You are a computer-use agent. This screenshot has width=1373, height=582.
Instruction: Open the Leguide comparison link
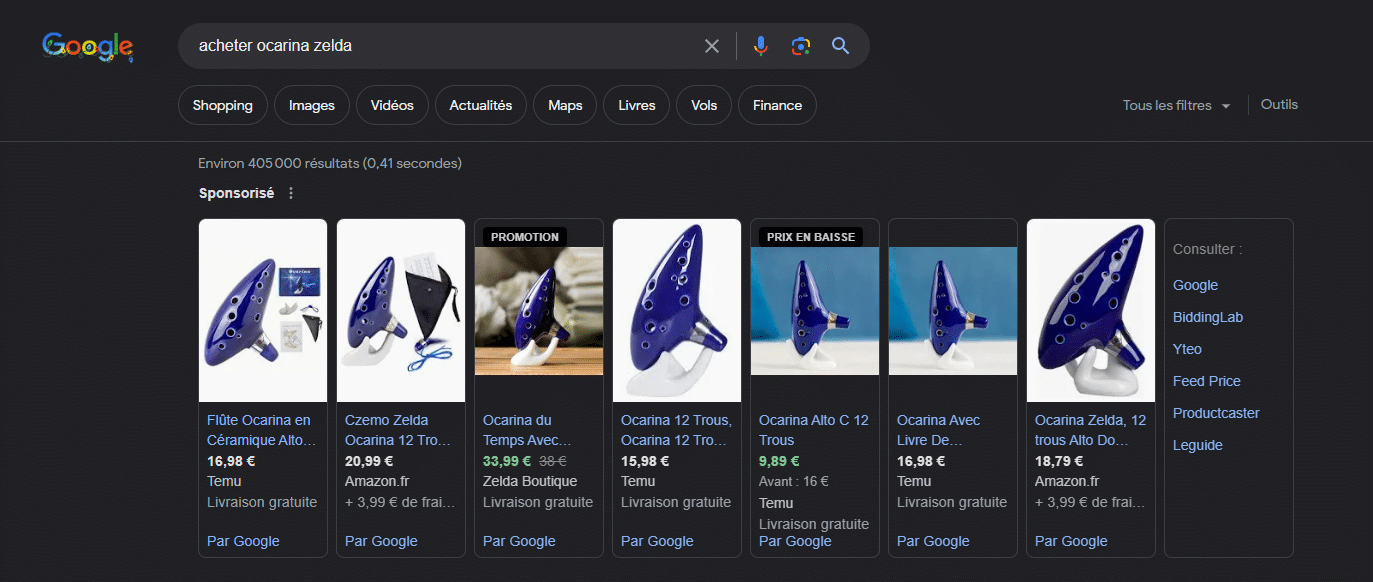point(1198,445)
